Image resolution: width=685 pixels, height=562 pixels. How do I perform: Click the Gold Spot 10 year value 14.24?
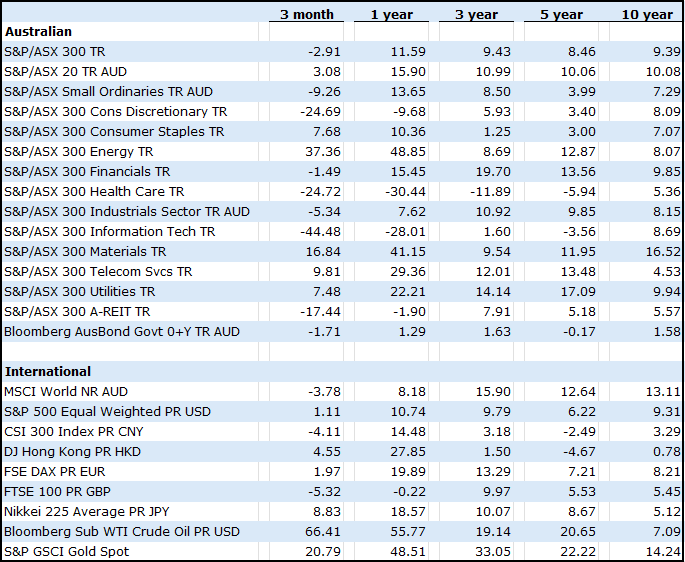tap(663, 552)
